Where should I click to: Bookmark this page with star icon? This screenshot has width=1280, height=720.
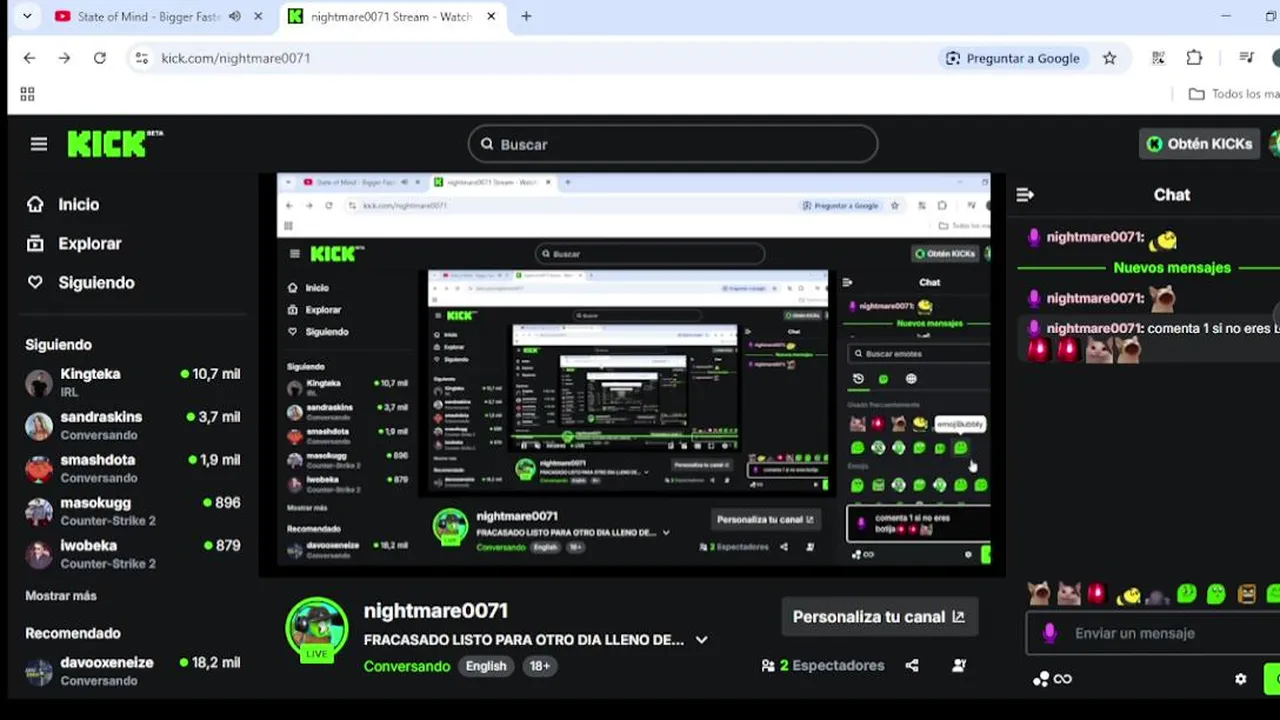tap(1109, 58)
